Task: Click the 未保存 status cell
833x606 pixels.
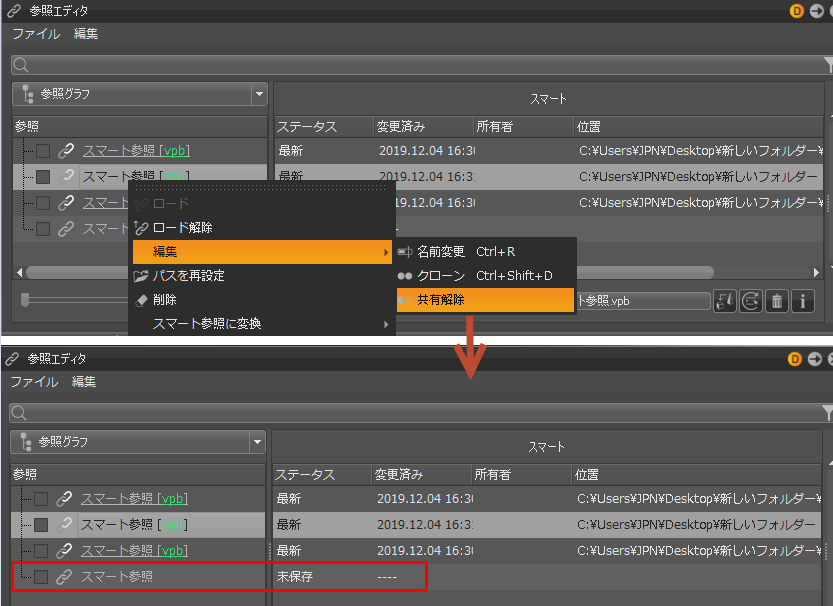Action: click(295, 577)
